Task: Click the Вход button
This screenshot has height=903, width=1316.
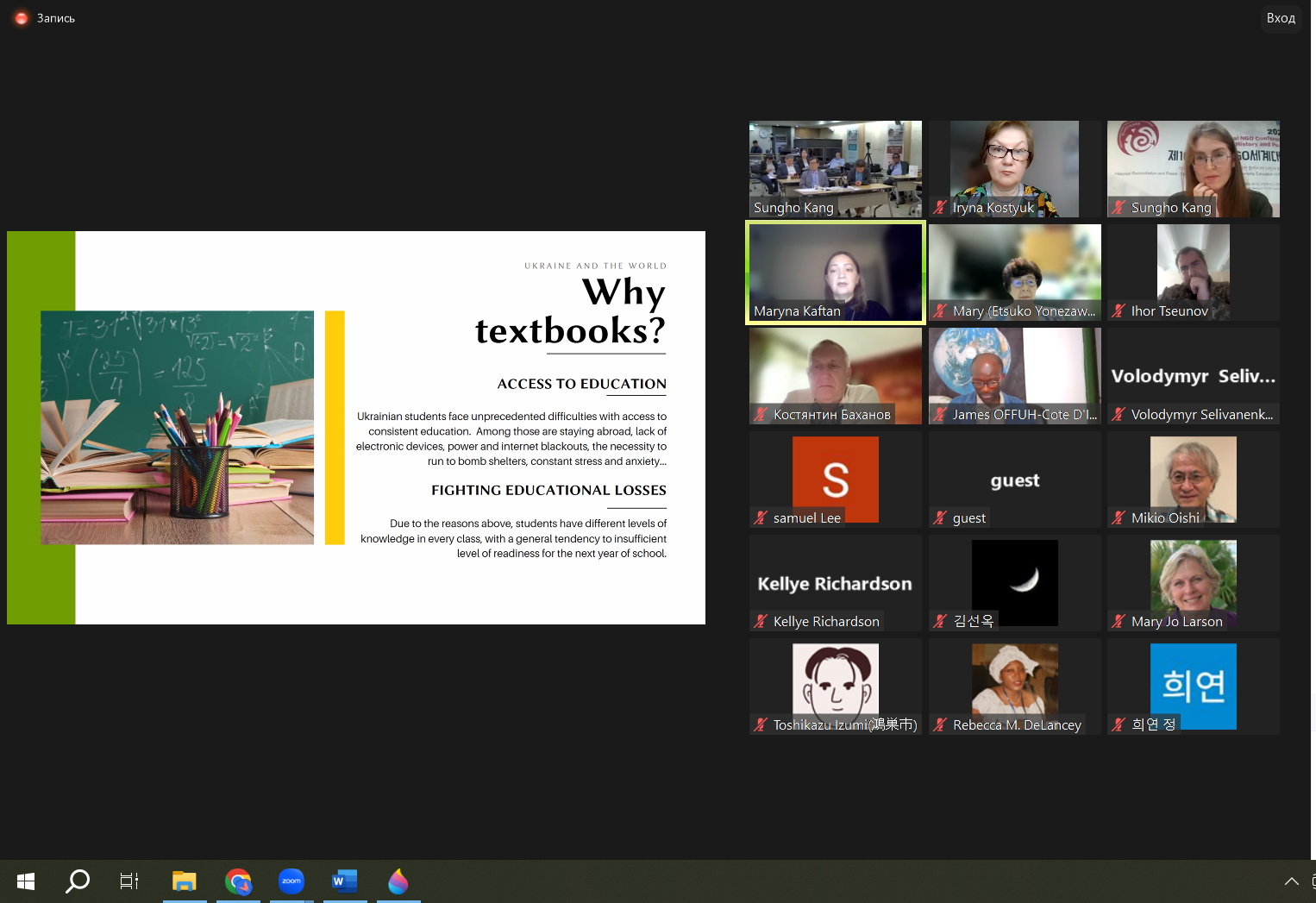Action: (1280, 18)
